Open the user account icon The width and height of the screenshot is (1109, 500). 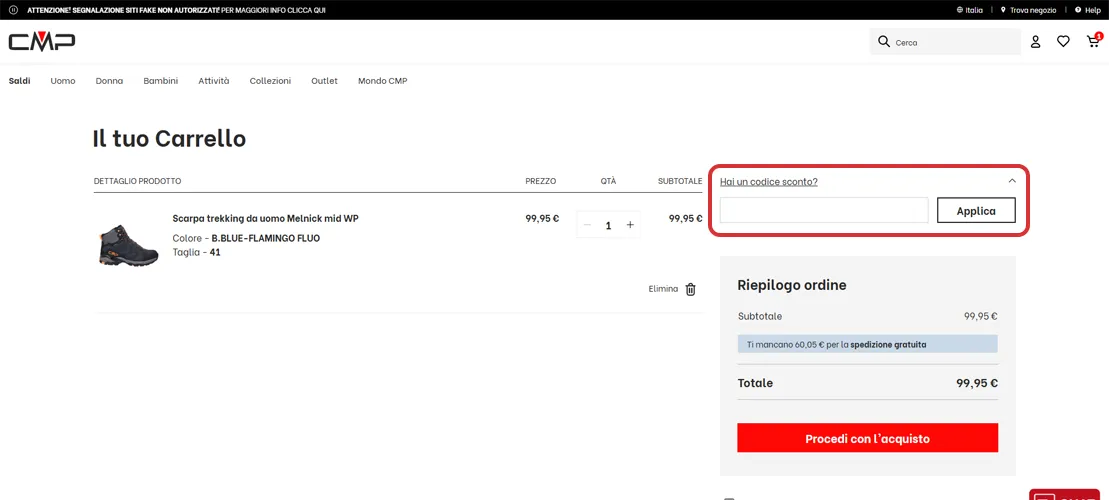point(1035,42)
